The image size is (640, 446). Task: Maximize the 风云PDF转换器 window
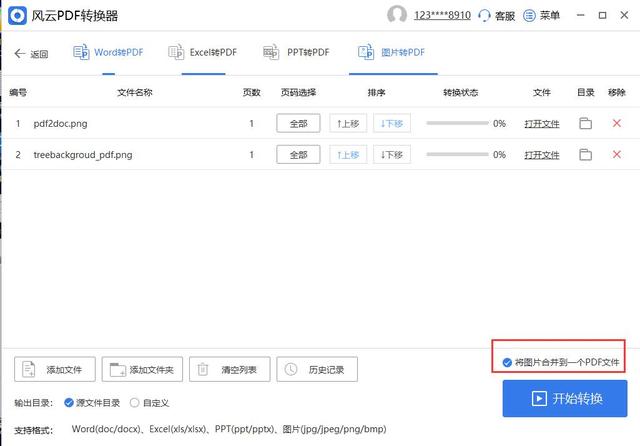602,16
